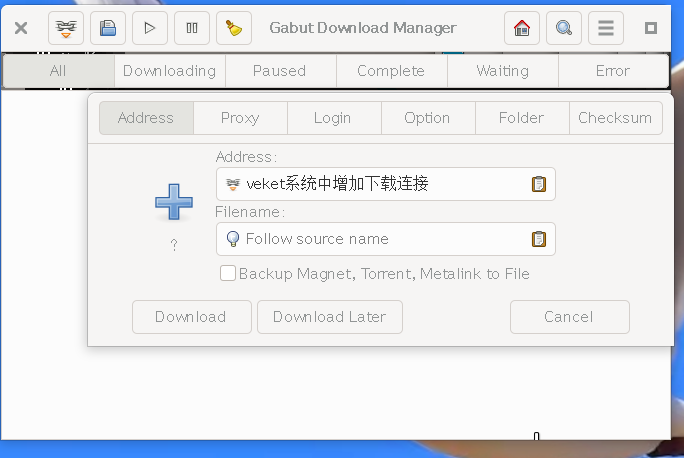Image resolution: width=684 pixels, height=458 pixels.
Task: Open the Checksum tab in dialog
Action: click(x=616, y=118)
